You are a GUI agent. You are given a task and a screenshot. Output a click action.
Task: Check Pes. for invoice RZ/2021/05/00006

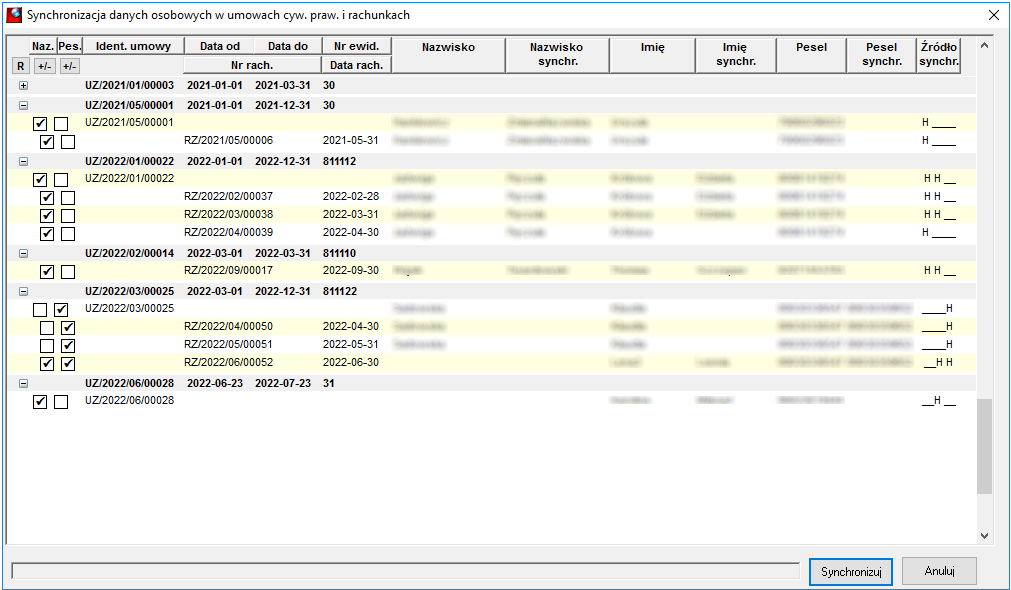coord(68,141)
